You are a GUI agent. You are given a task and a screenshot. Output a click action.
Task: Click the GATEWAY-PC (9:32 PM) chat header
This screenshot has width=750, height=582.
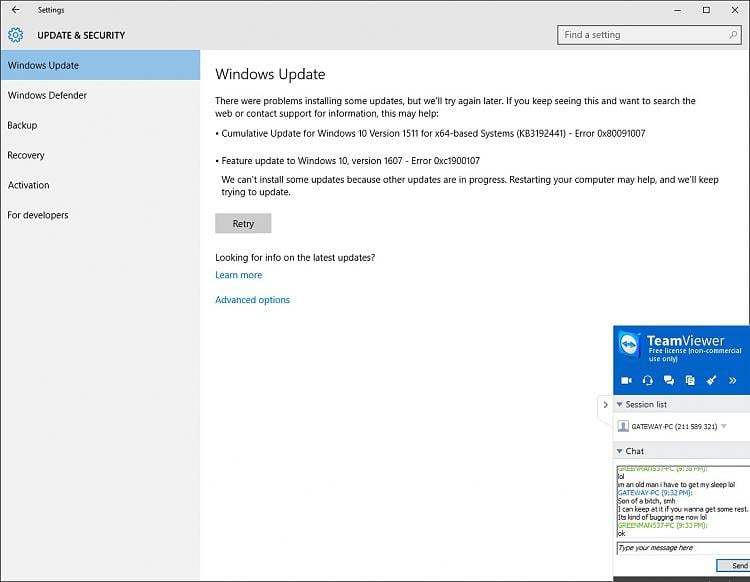point(655,493)
